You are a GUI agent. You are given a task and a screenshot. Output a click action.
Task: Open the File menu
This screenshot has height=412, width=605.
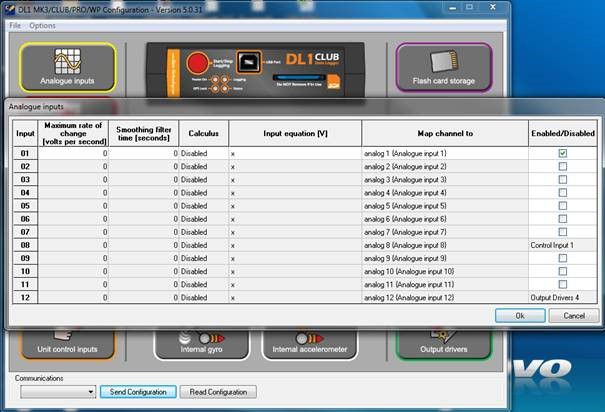[x=15, y=25]
